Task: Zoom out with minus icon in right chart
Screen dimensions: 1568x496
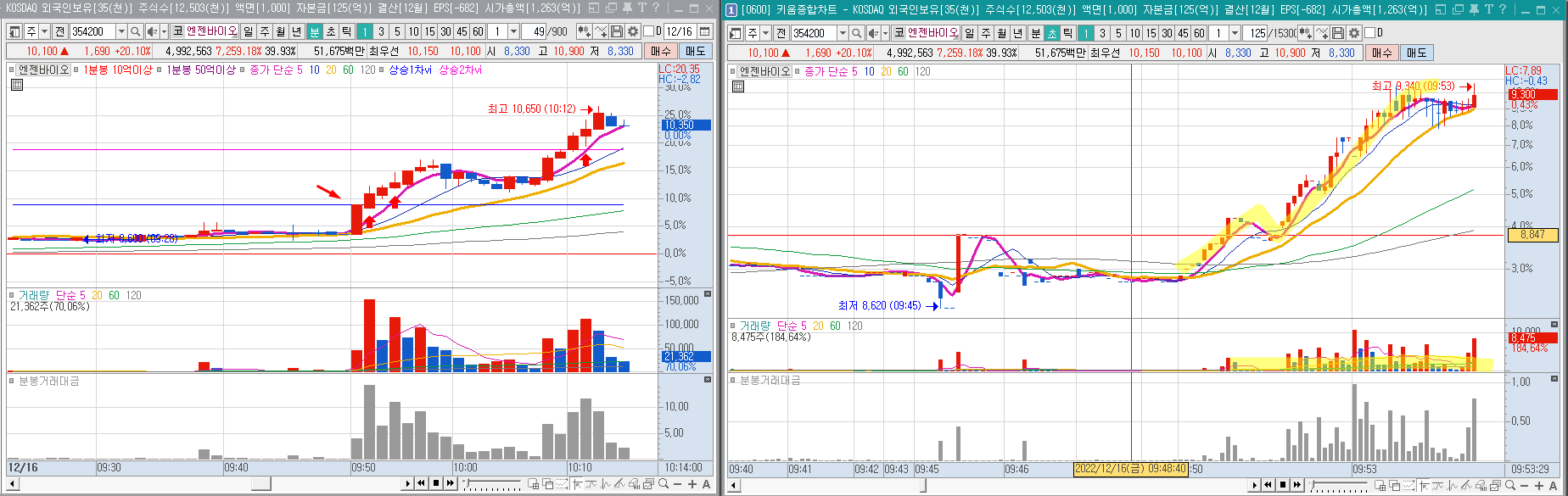Action: tap(1526, 484)
